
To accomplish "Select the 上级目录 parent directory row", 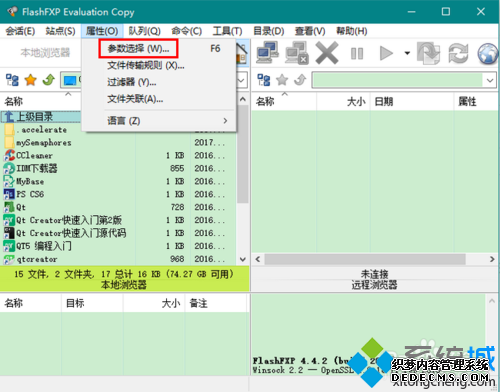I will click(42, 117).
